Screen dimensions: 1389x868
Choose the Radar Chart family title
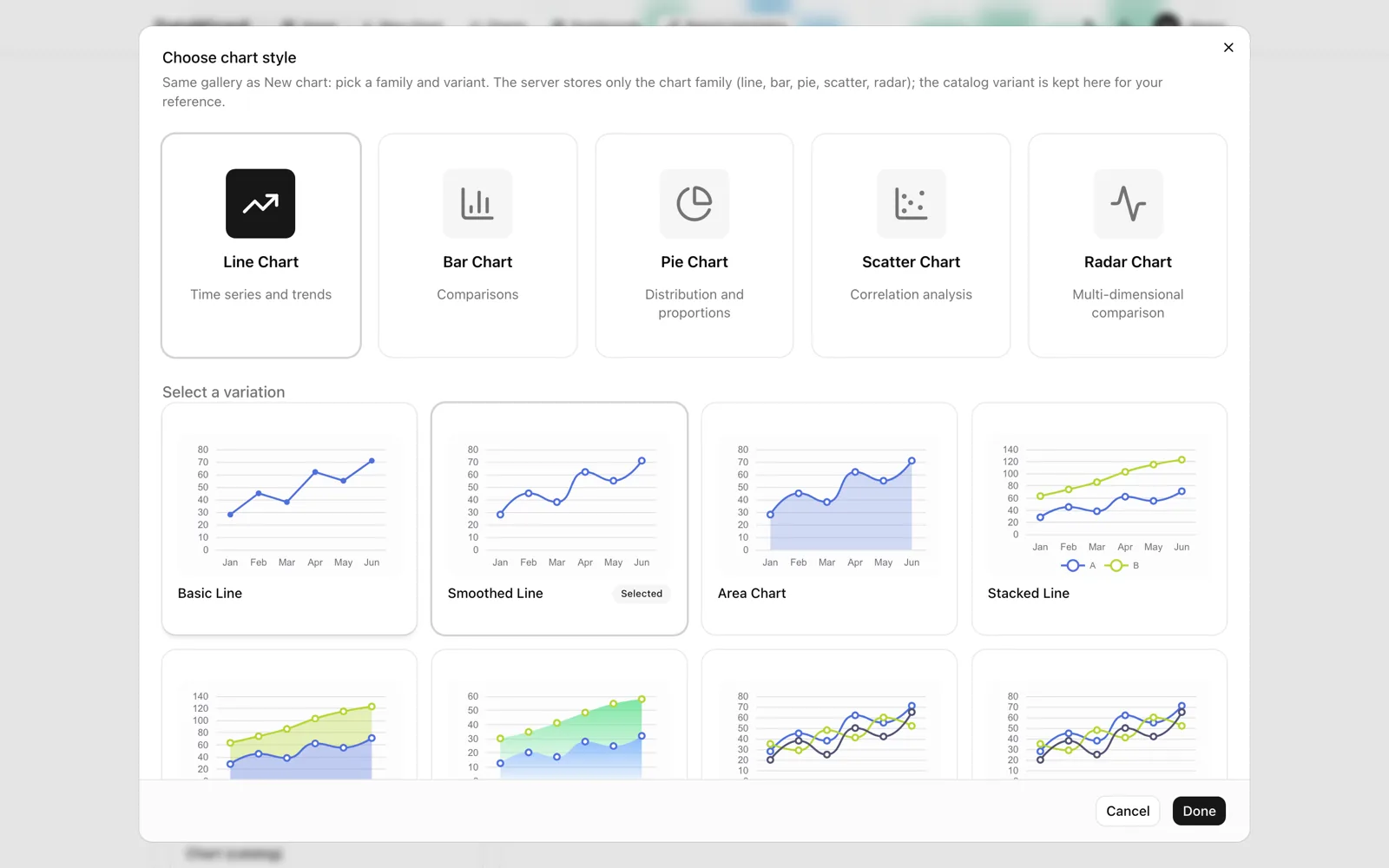(1128, 262)
